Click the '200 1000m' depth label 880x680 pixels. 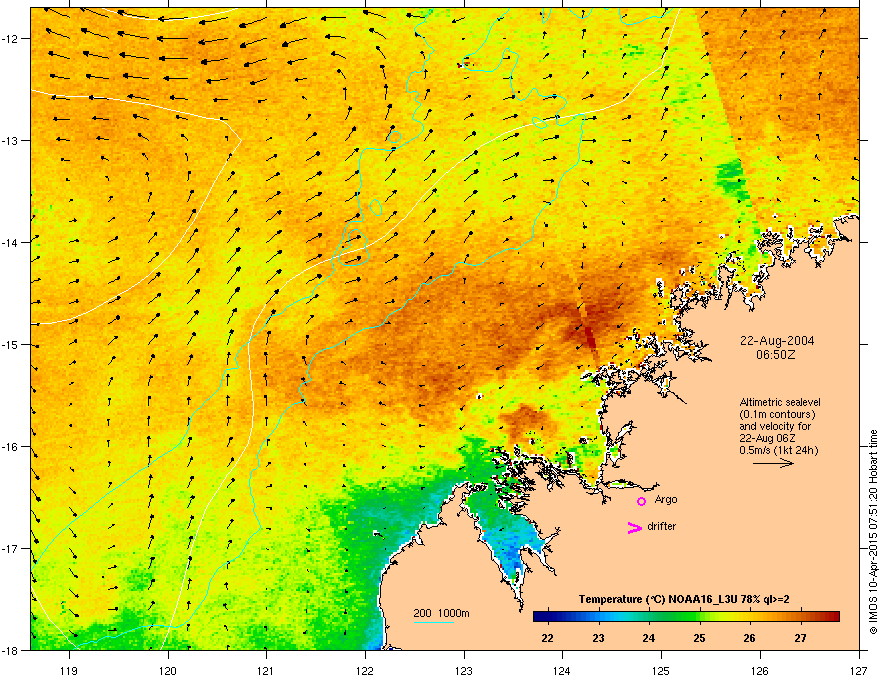point(441,613)
